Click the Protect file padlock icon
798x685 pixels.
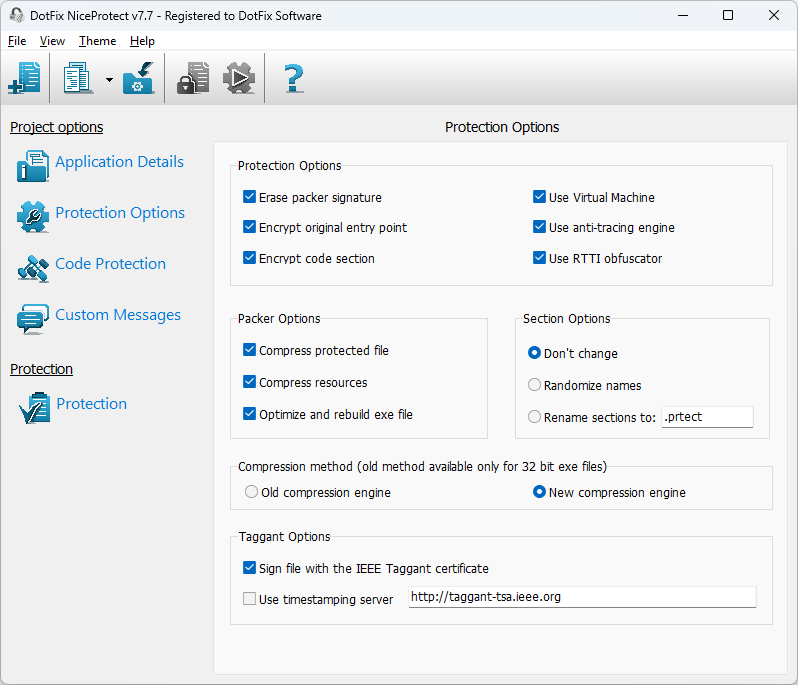point(193,78)
